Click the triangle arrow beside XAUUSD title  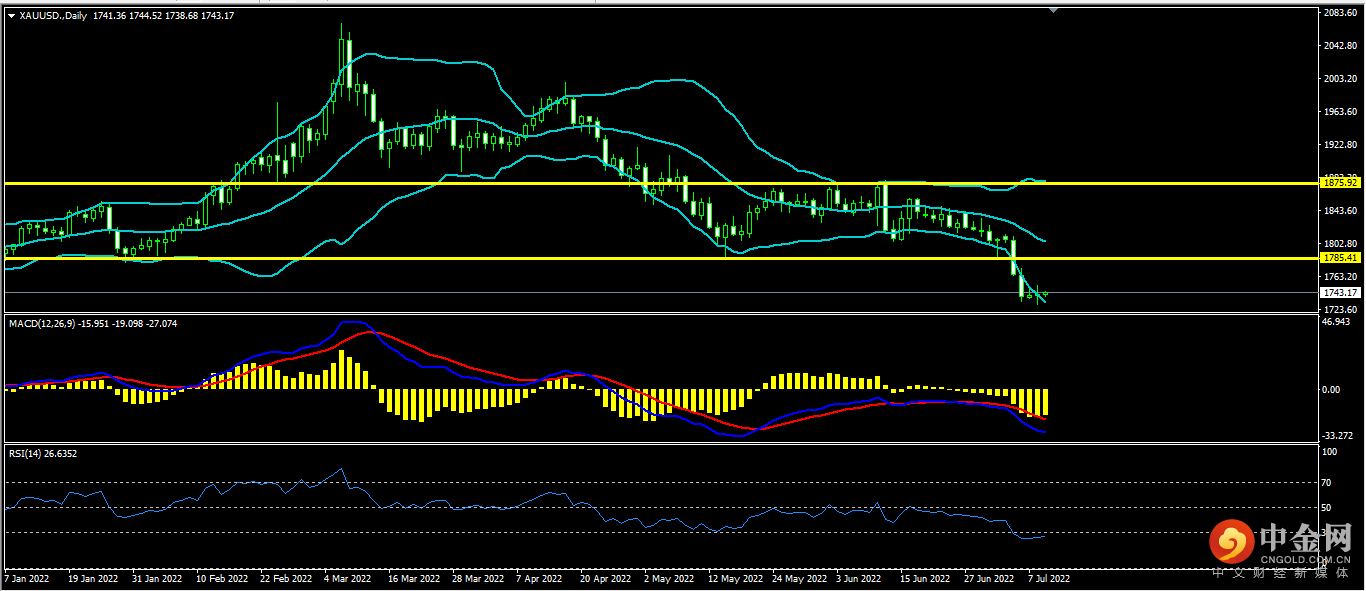11,17
